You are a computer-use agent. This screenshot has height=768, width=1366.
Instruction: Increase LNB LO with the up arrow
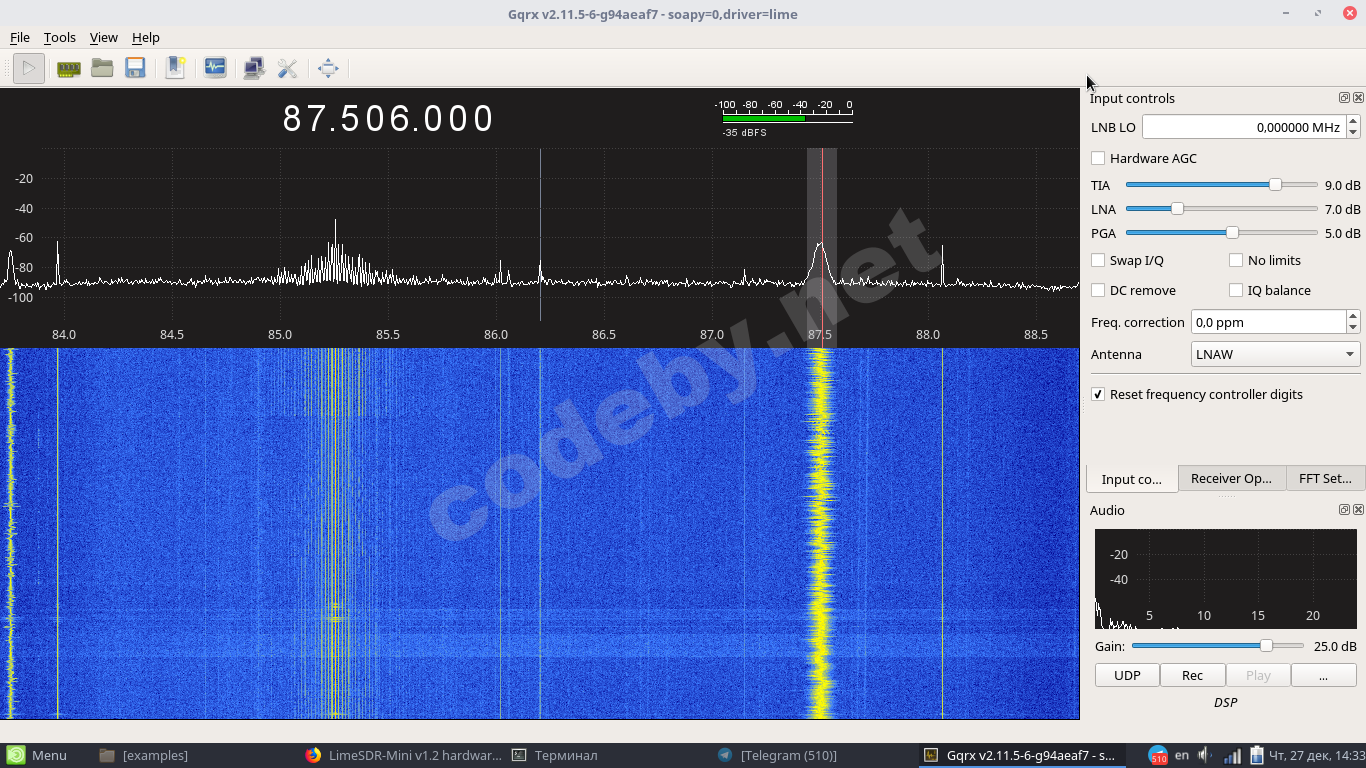pyautogui.click(x=1353, y=122)
